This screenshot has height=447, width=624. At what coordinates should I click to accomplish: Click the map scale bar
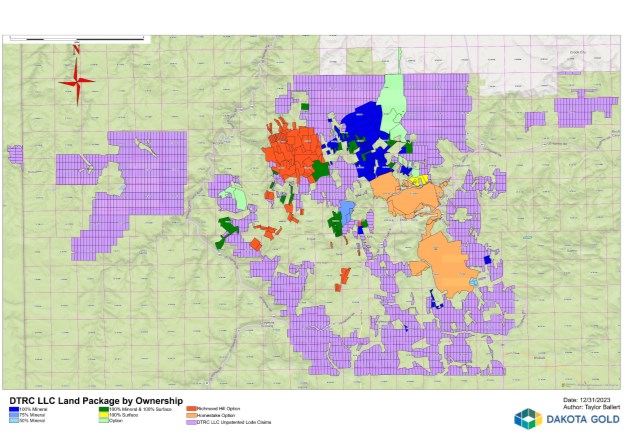point(76,39)
